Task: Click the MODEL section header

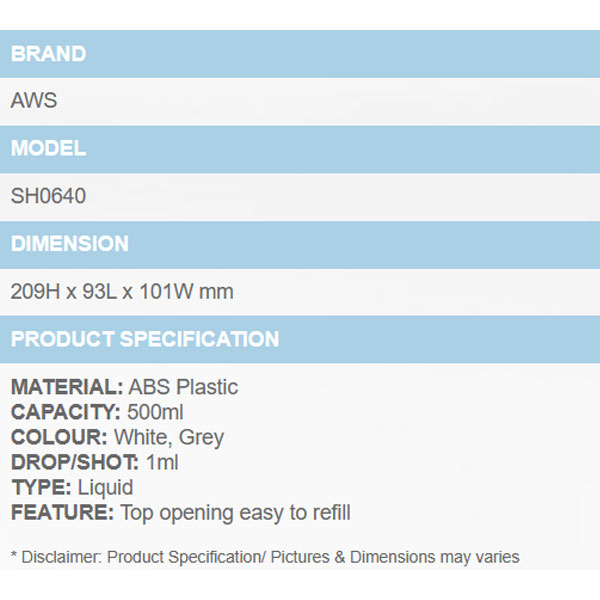Action: tap(48, 149)
